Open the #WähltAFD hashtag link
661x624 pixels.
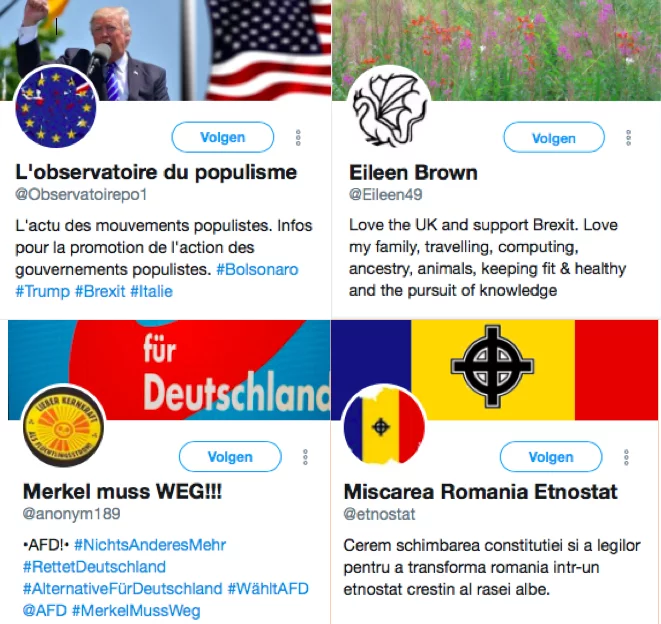pos(268,589)
